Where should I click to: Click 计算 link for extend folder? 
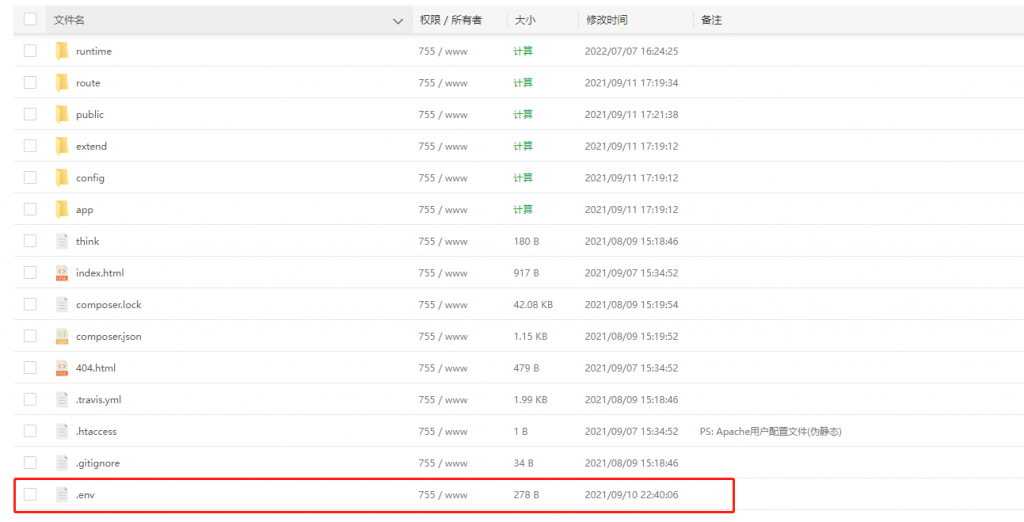click(523, 146)
